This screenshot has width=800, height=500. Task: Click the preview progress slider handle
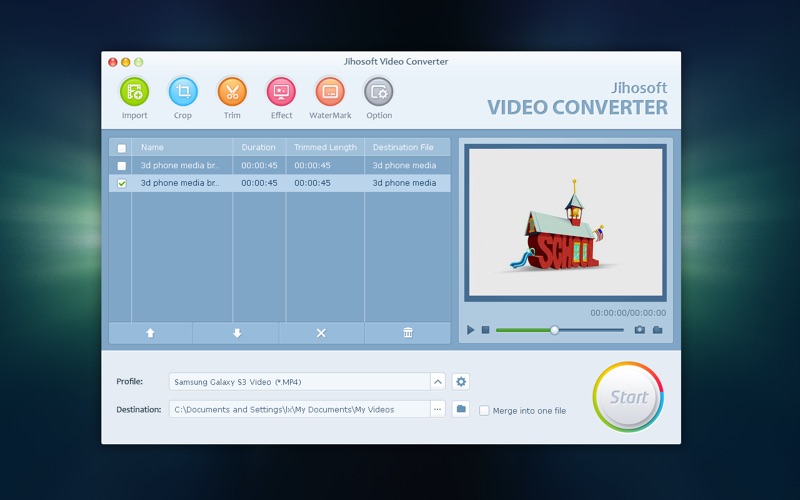click(x=555, y=330)
